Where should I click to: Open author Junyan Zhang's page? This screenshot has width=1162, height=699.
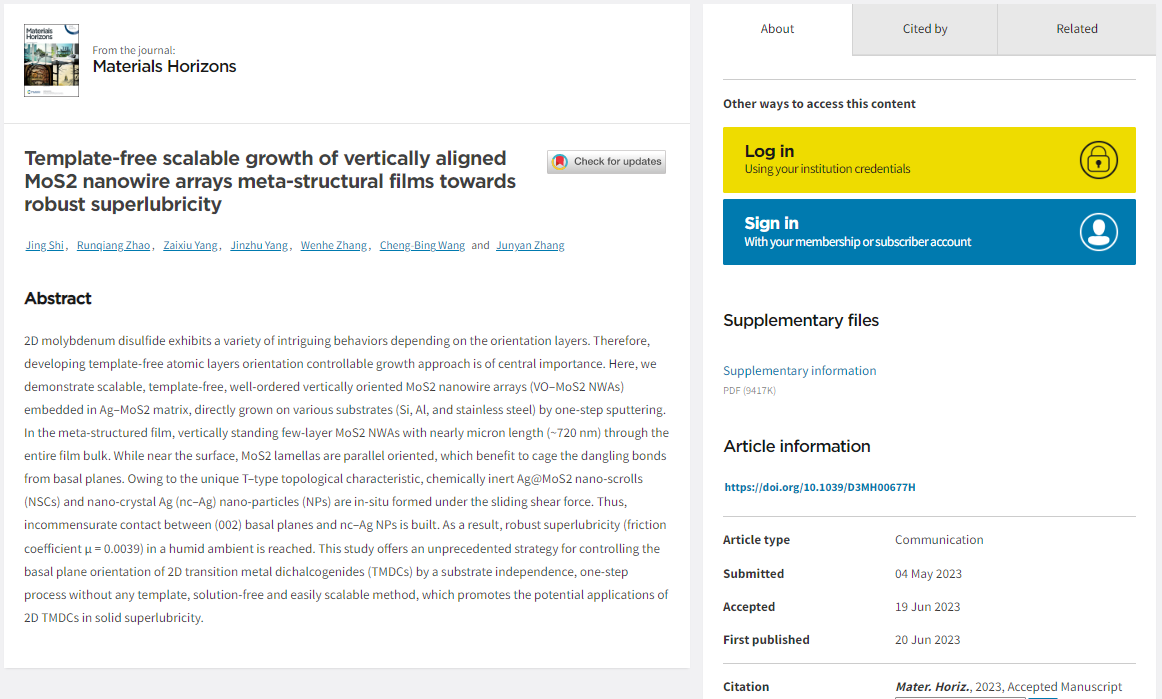pos(530,246)
